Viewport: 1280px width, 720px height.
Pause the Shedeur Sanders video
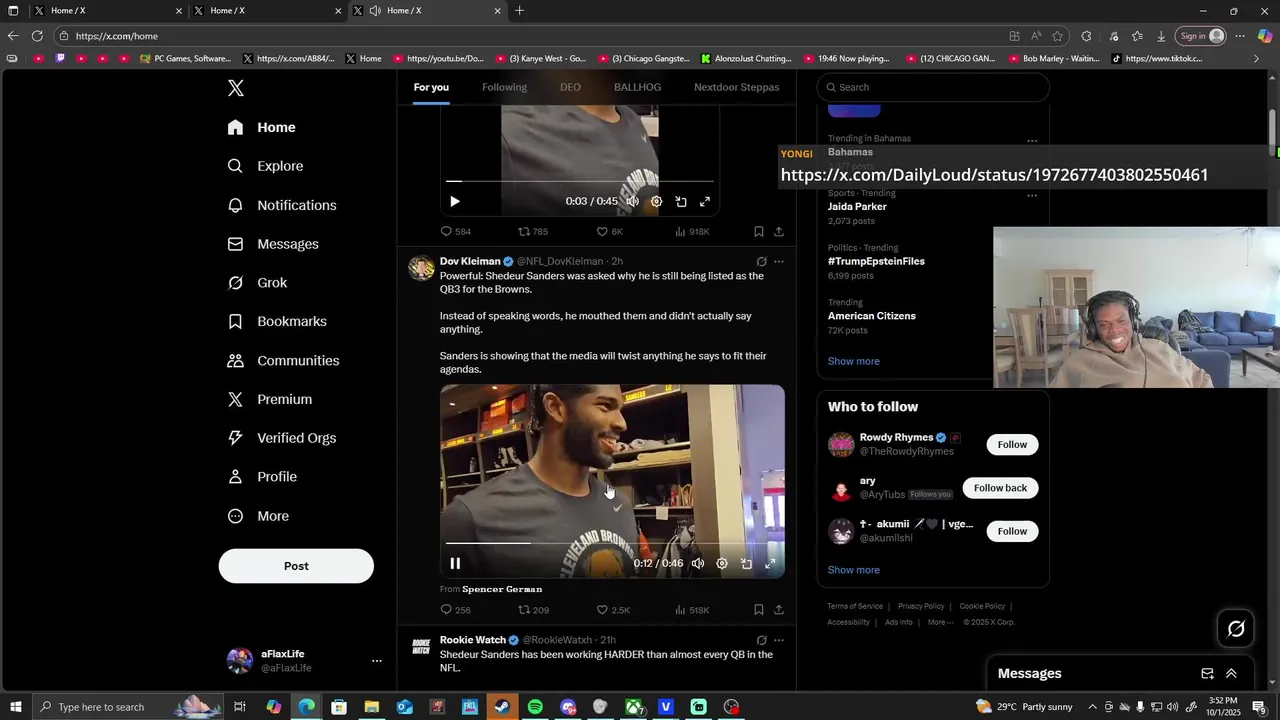[x=455, y=563]
